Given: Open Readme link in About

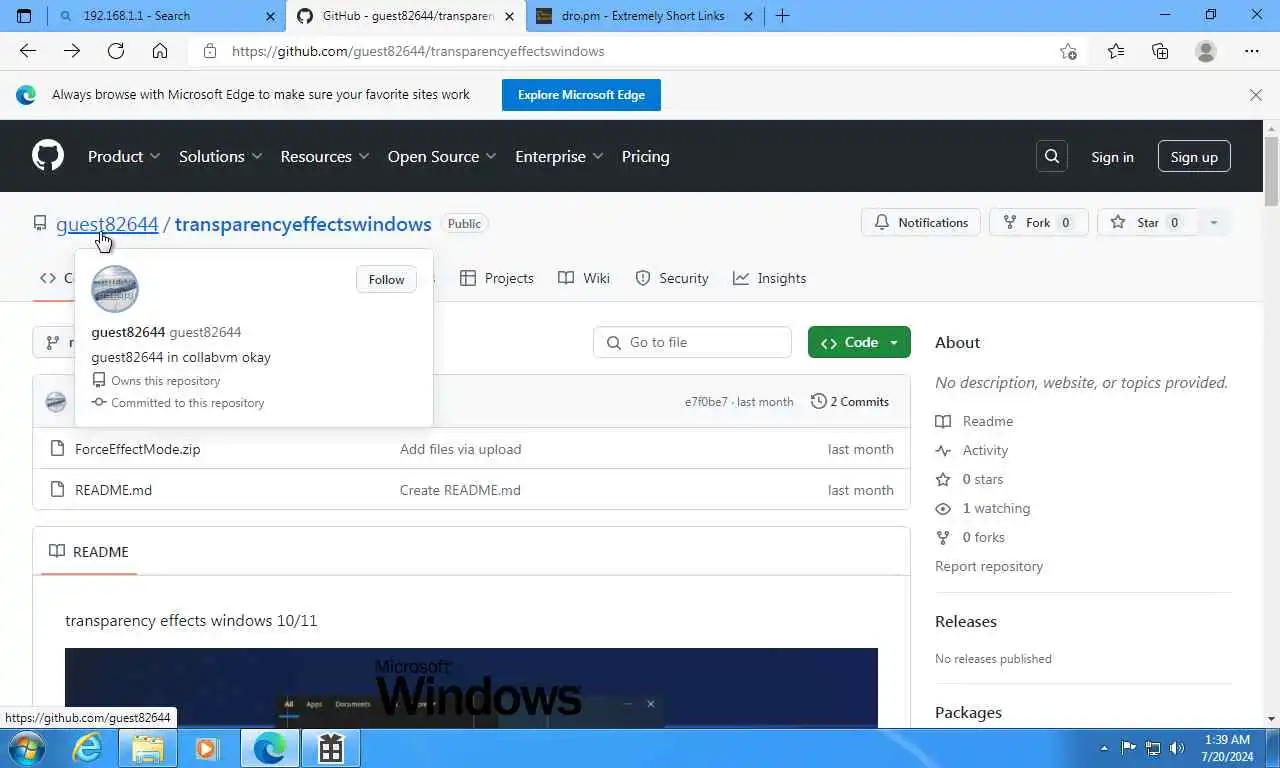Looking at the screenshot, I should click(987, 422).
